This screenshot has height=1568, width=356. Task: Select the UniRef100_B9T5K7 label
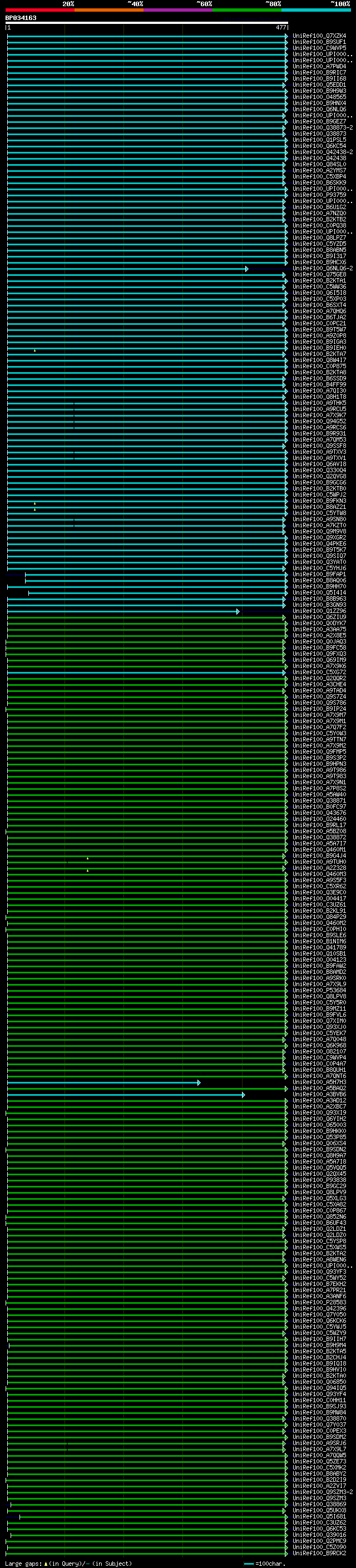pos(319,550)
